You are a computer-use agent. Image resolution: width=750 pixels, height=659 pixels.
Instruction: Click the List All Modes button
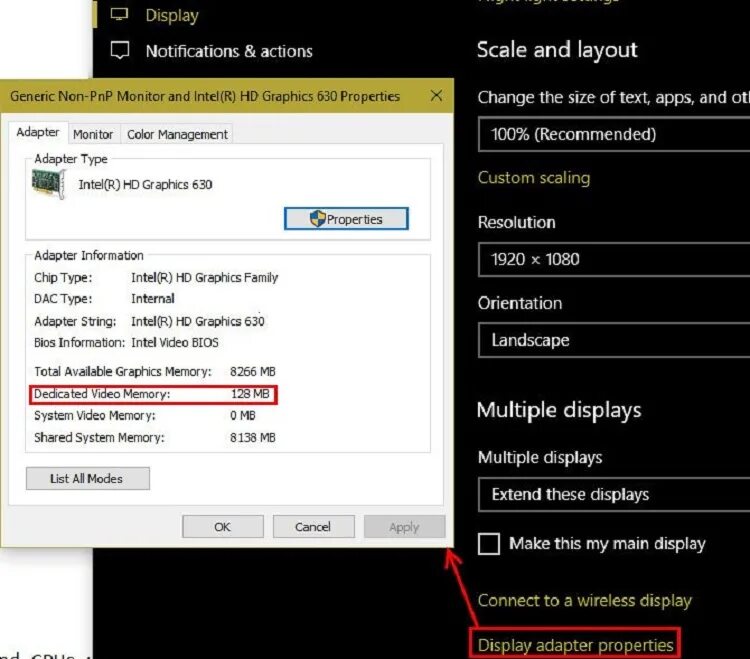[88, 479]
